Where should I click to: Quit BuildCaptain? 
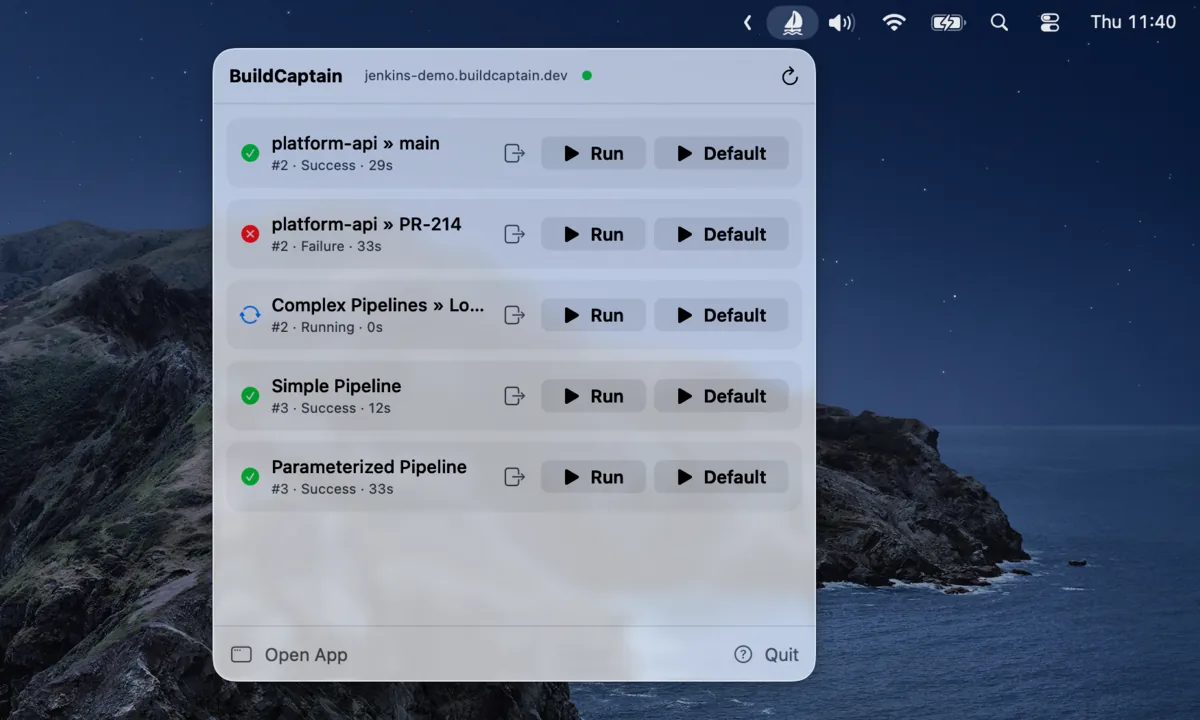coord(782,655)
